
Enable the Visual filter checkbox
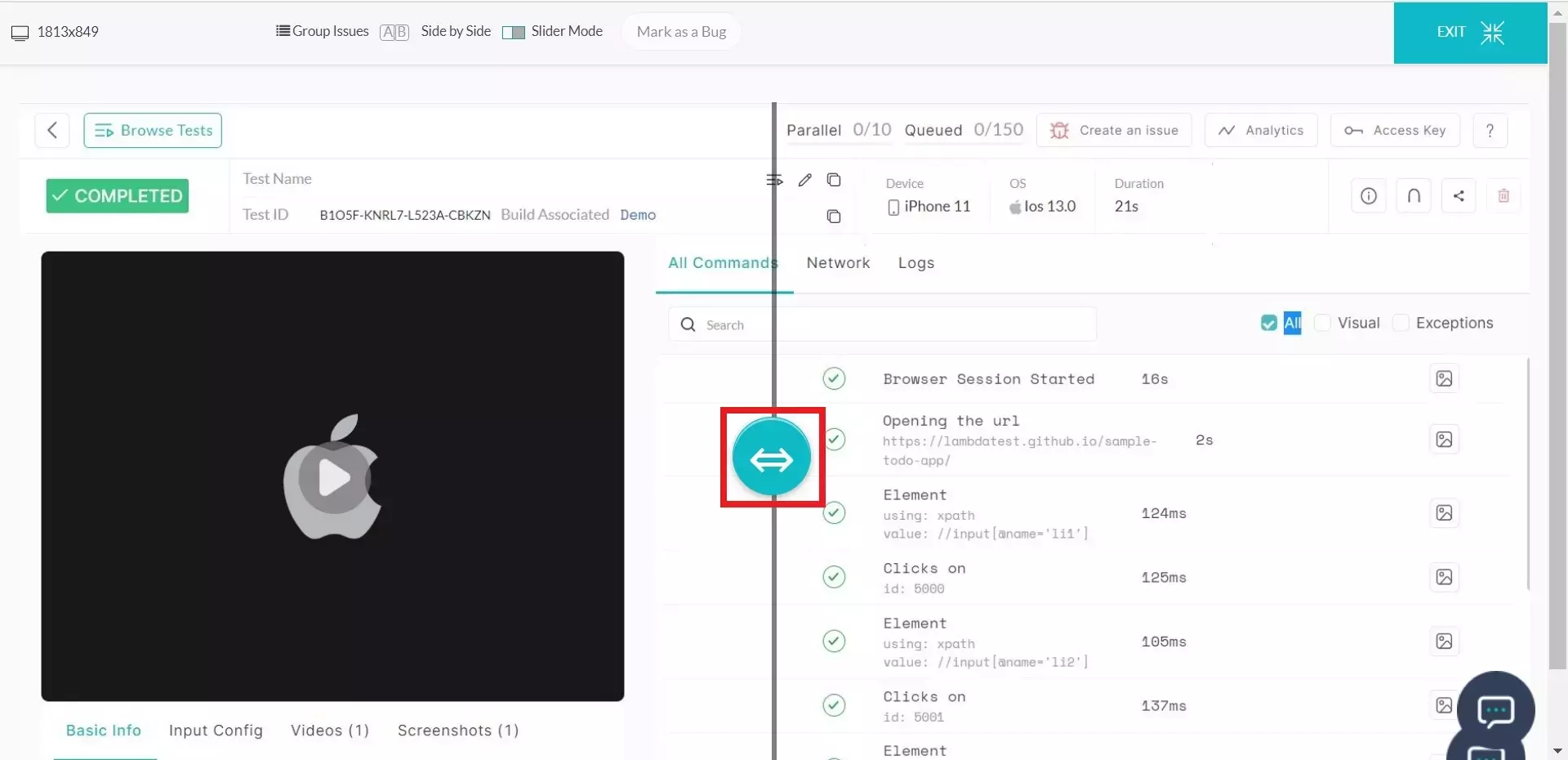pos(1322,324)
